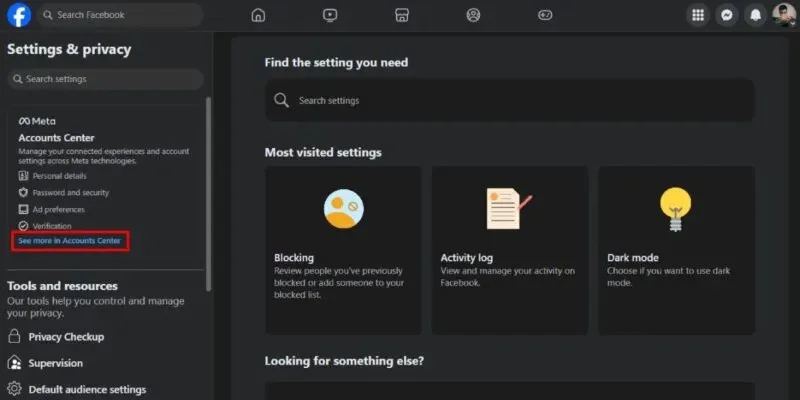Click the sidebar vertical scrollbar
Screen dimensions: 800x400
[208, 194]
